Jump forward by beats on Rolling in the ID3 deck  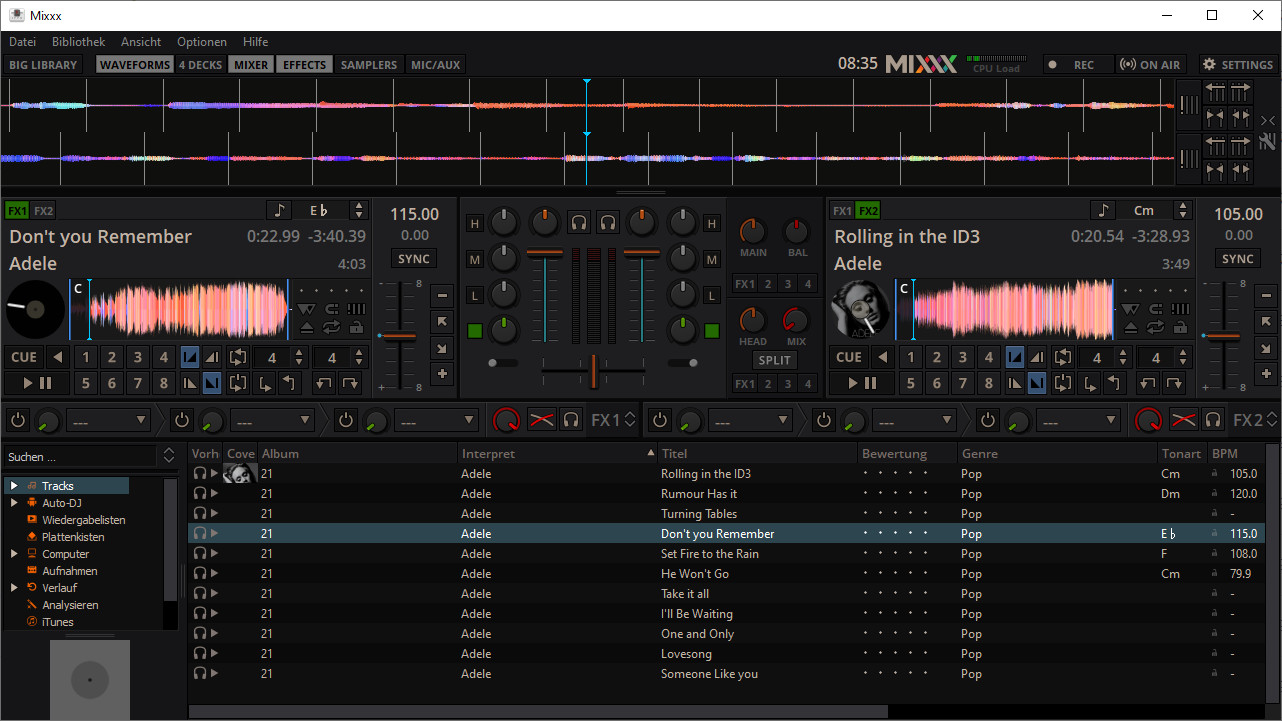click(1173, 382)
